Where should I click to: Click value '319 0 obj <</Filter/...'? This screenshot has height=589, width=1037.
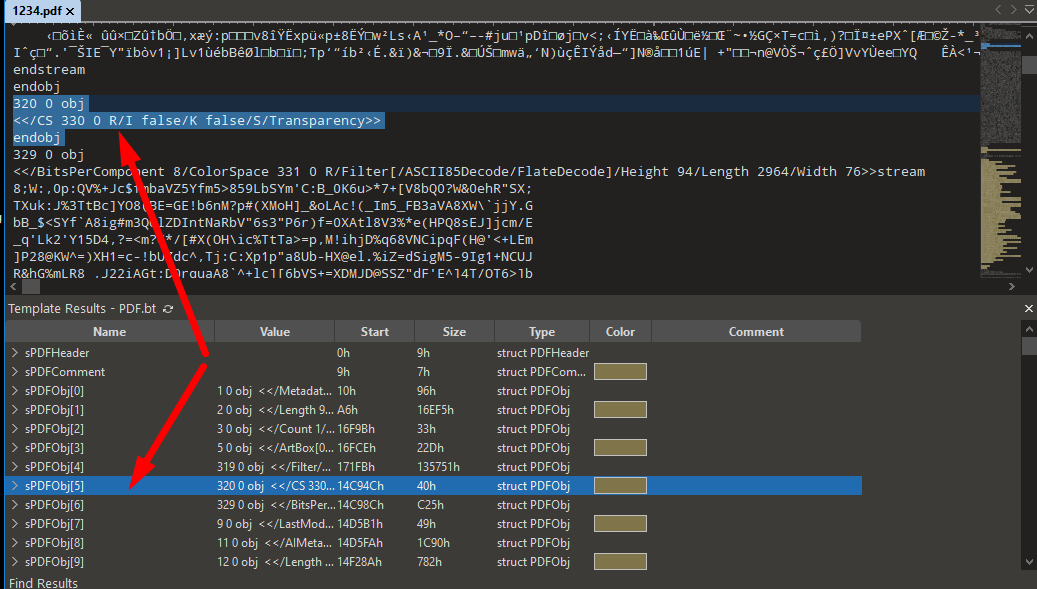tap(276, 467)
